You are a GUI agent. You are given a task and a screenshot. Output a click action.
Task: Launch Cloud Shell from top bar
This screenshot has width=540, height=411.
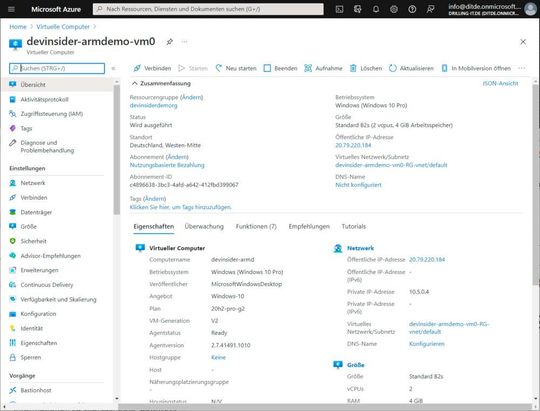coord(340,9)
